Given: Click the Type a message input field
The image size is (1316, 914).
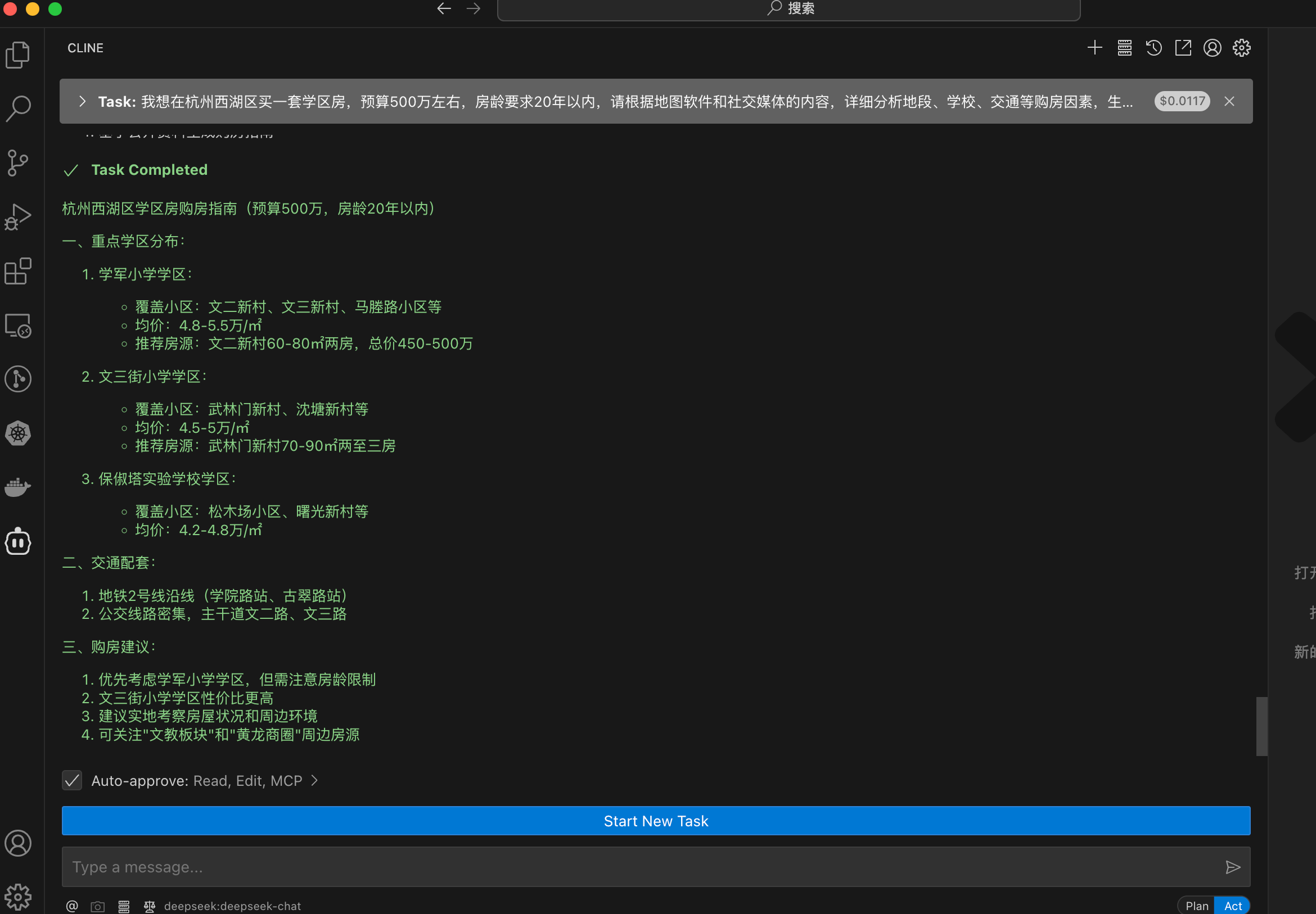Looking at the screenshot, I should coord(630,867).
